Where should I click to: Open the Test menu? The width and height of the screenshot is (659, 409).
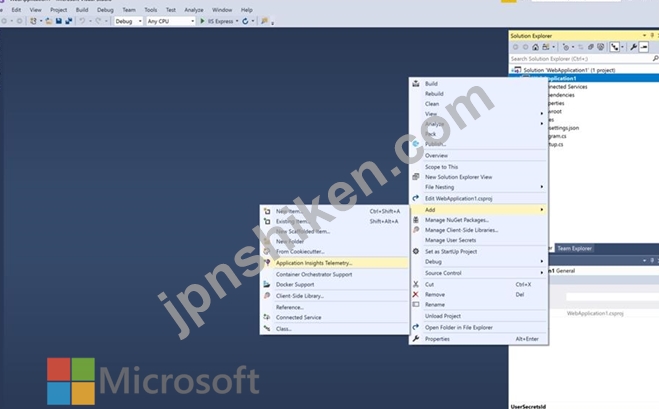point(171,10)
